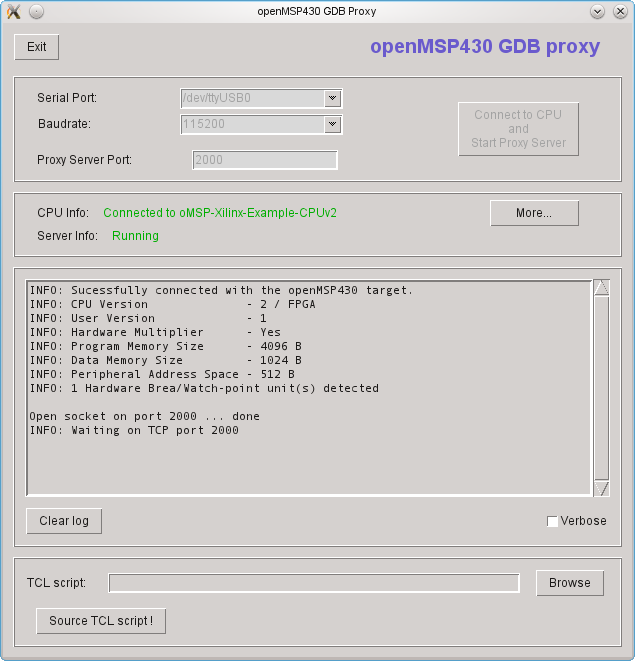
Task: Browse for a TCL script file
Action: [569, 583]
